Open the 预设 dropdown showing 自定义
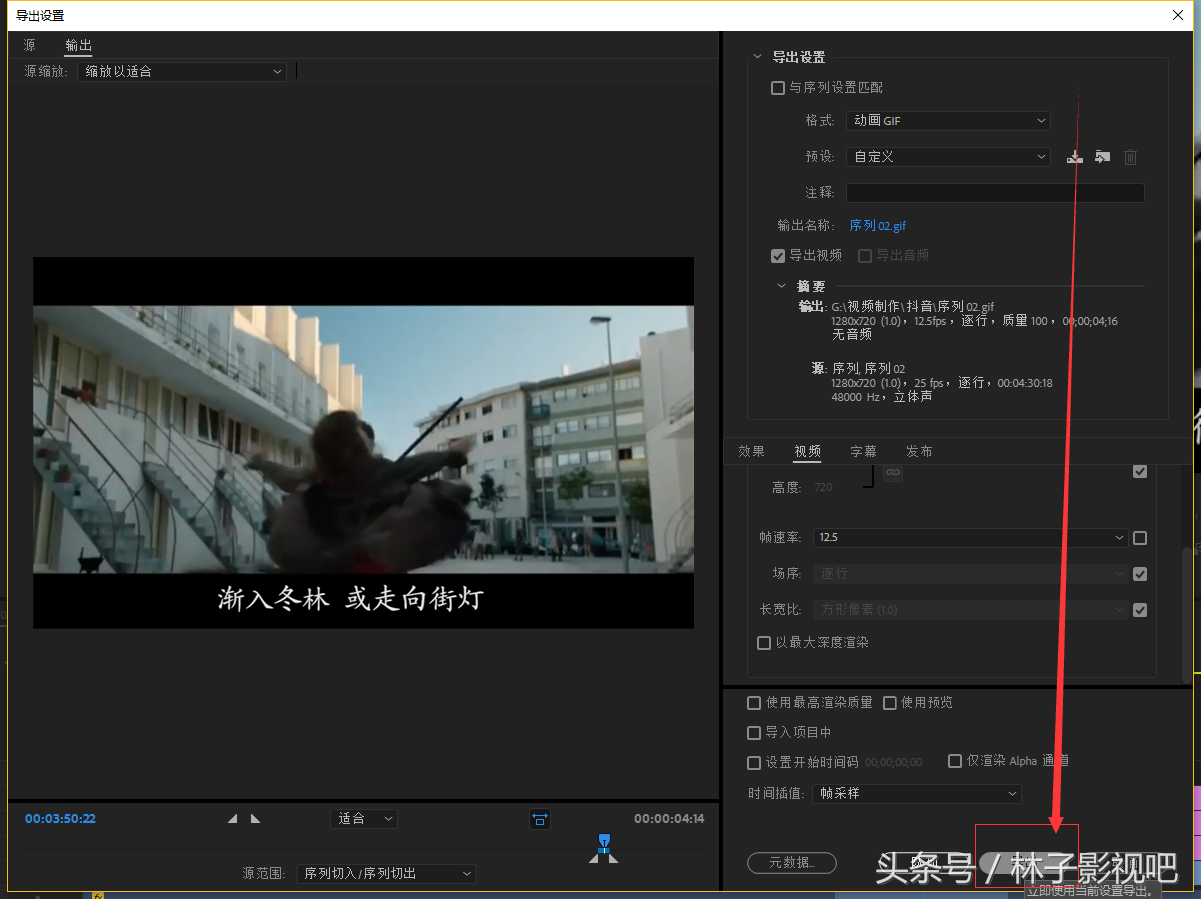 [948, 157]
